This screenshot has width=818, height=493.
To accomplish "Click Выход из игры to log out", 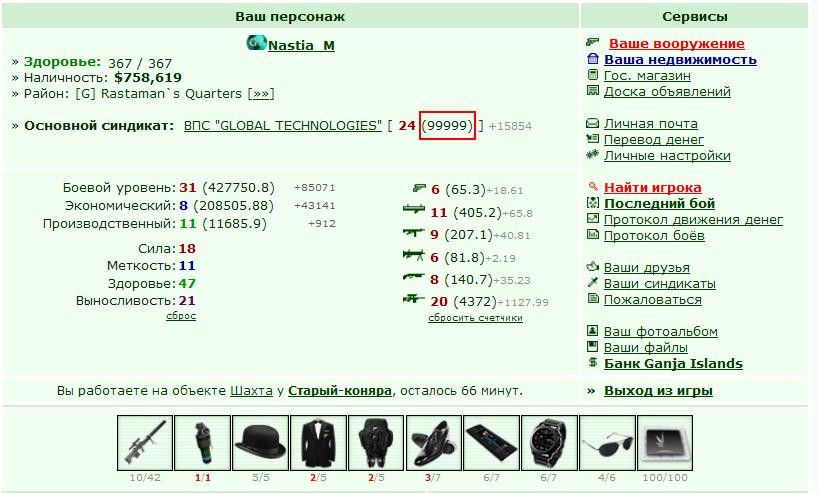I will (658, 391).
